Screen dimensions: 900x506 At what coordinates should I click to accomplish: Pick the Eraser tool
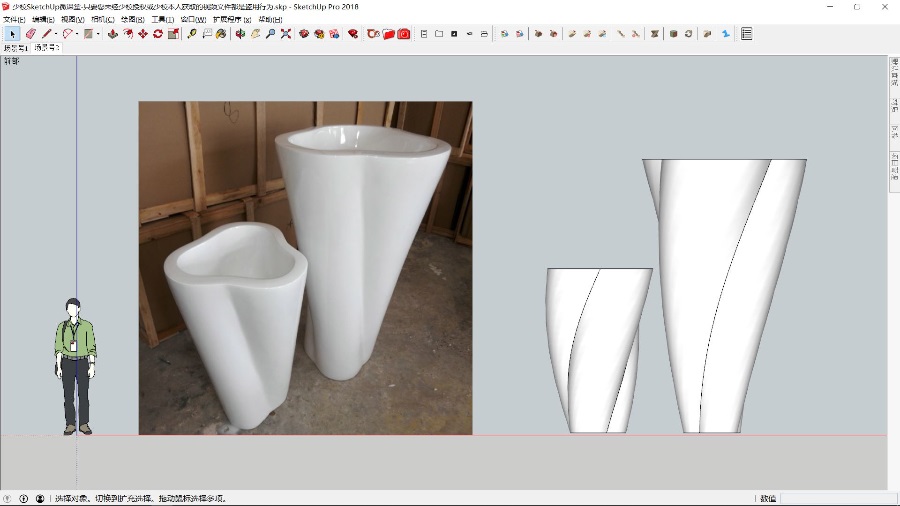(x=31, y=34)
